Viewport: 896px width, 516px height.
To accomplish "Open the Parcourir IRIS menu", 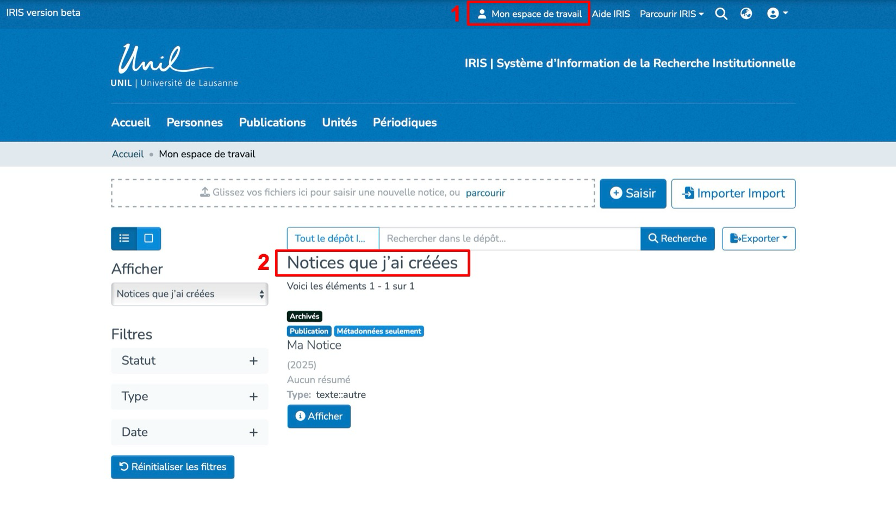I will pyautogui.click(x=671, y=14).
